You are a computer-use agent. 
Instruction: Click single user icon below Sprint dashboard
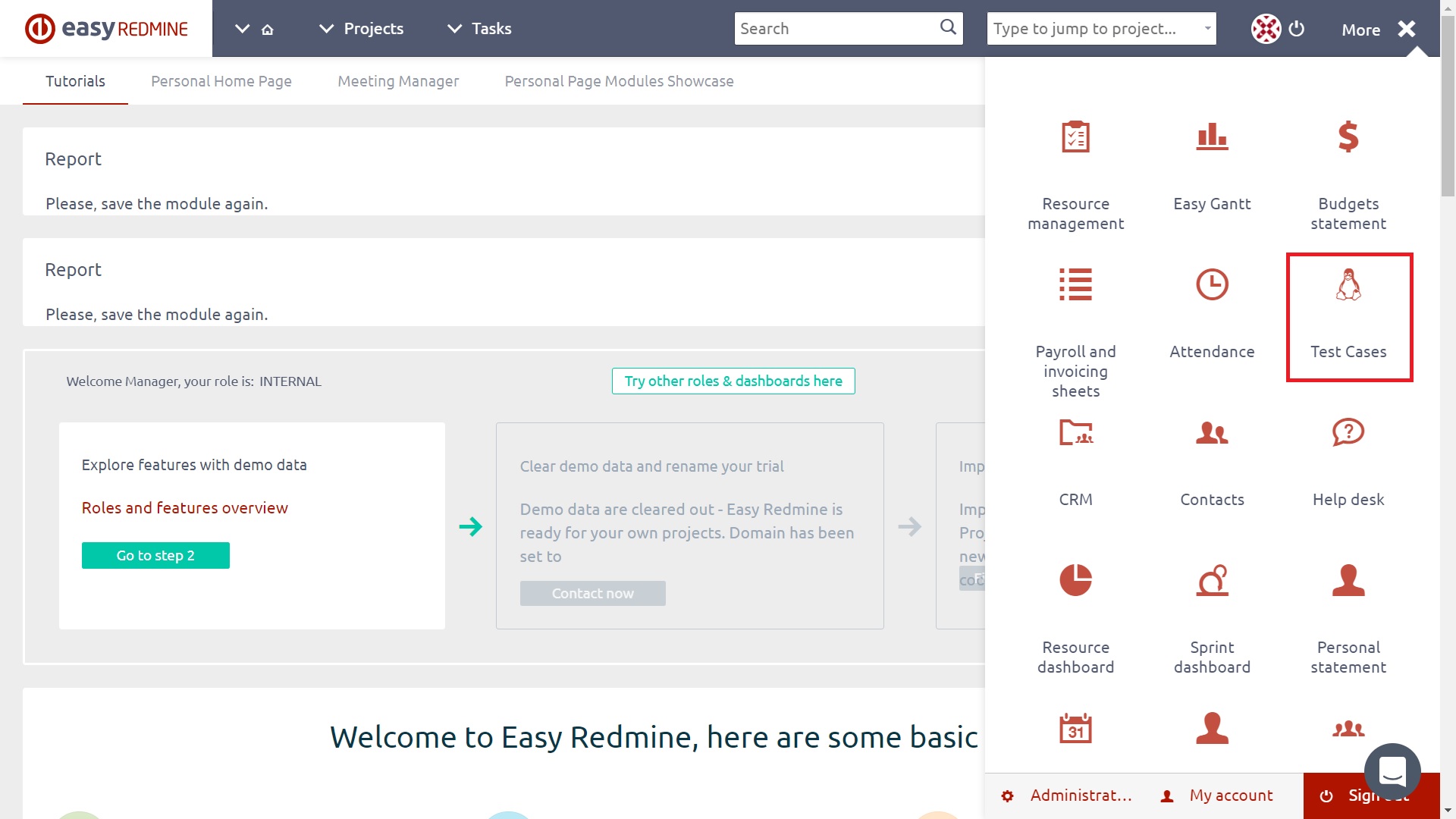click(x=1212, y=728)
